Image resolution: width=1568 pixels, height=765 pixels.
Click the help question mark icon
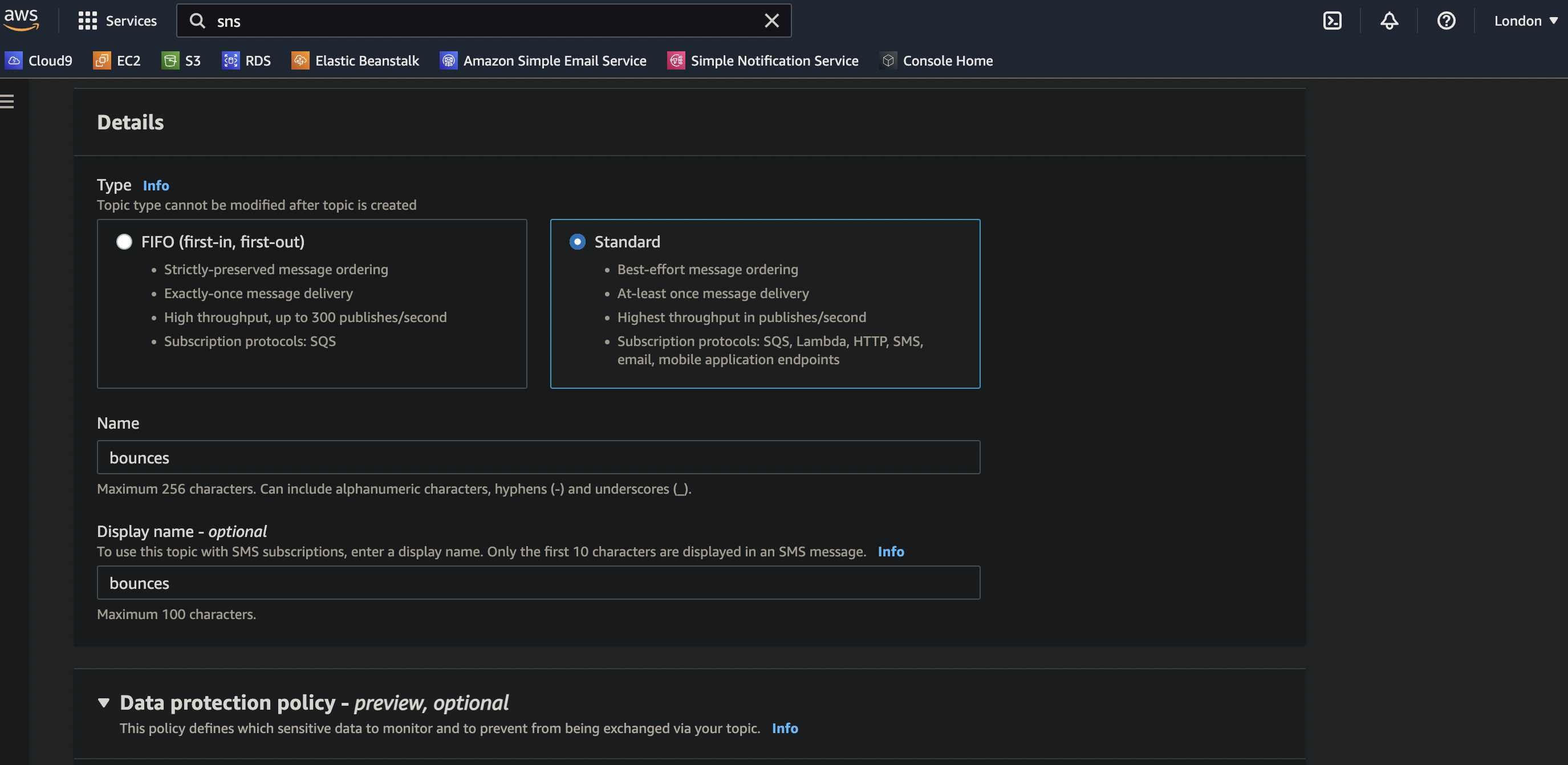tap(1445, 20)
